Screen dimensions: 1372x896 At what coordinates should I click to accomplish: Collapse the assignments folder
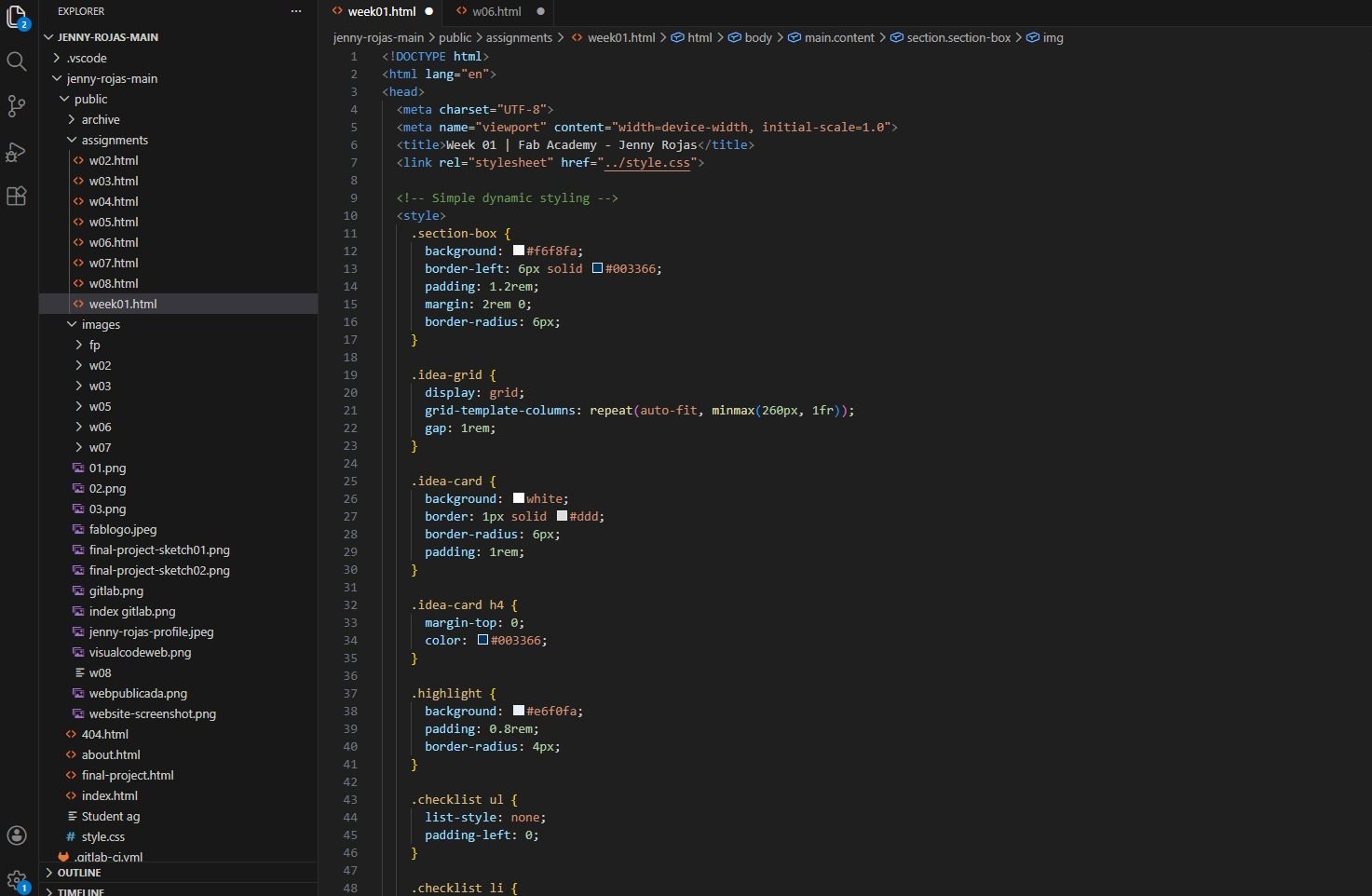[x=71, y=140]
